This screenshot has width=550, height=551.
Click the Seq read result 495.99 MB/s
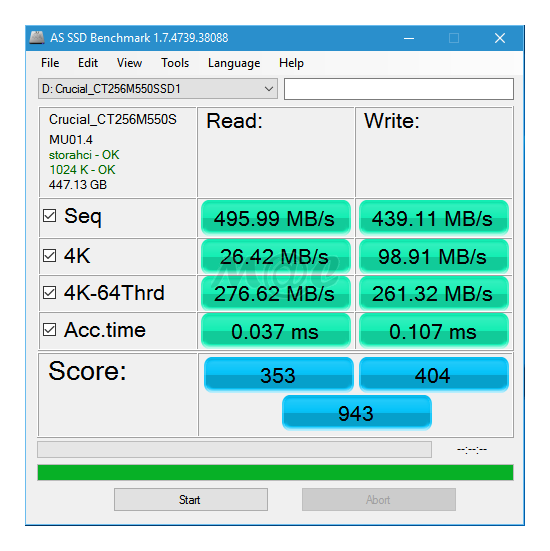[x=276, y=218]
